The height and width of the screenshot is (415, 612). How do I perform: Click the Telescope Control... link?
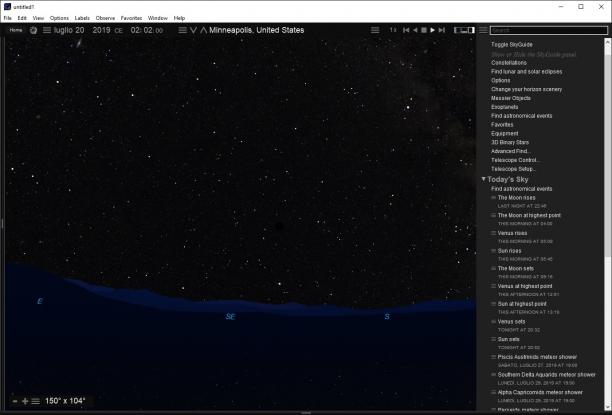coord(515,160)
